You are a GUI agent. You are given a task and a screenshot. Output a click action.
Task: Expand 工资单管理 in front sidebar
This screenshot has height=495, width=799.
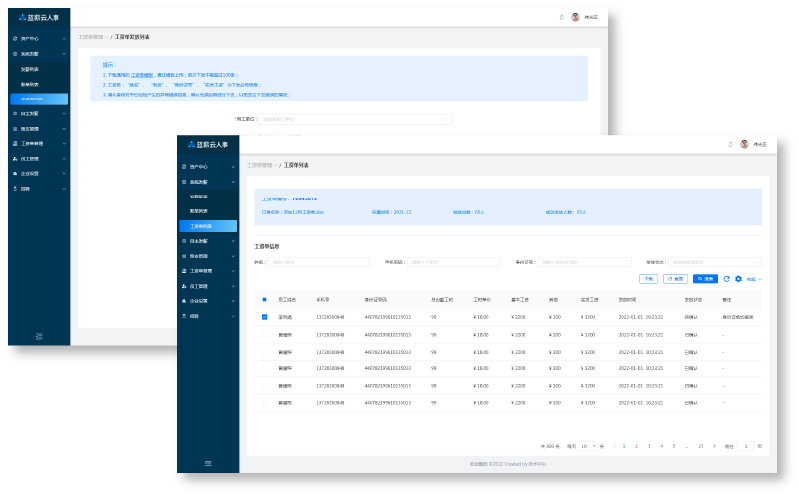pos(207,270)
